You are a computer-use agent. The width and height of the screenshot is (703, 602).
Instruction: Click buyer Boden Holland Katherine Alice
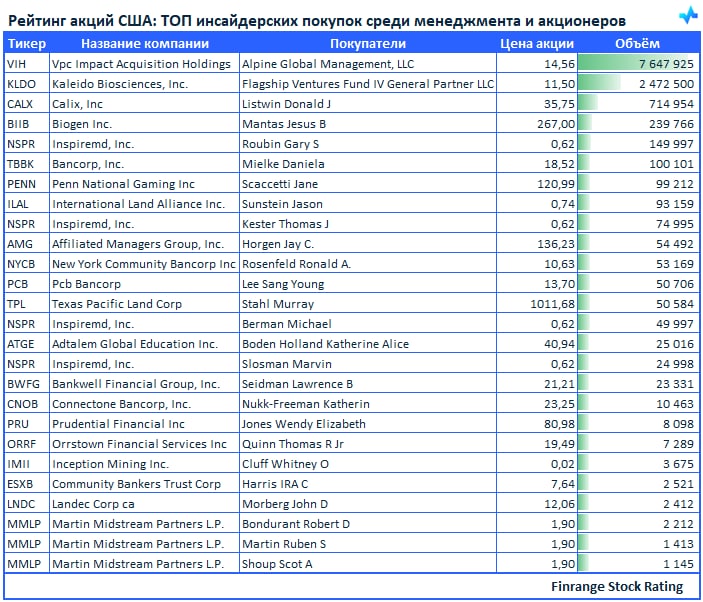325,344
